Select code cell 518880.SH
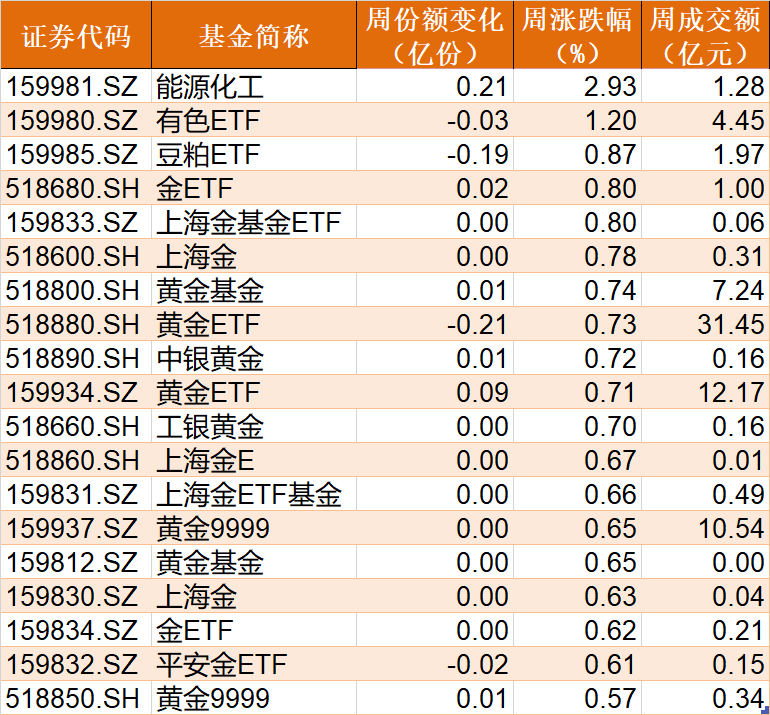Viewport: 770px width, 715px height. pos(76,324)
